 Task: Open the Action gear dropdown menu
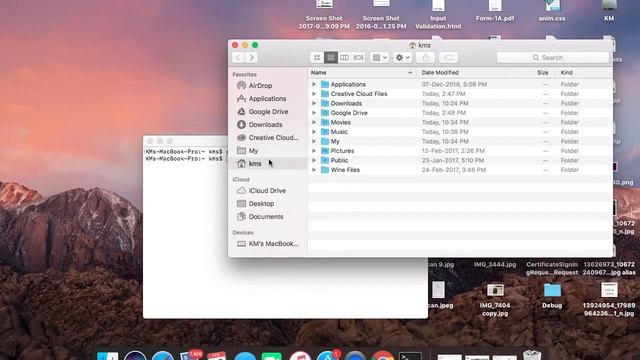[x=402, y=58]
